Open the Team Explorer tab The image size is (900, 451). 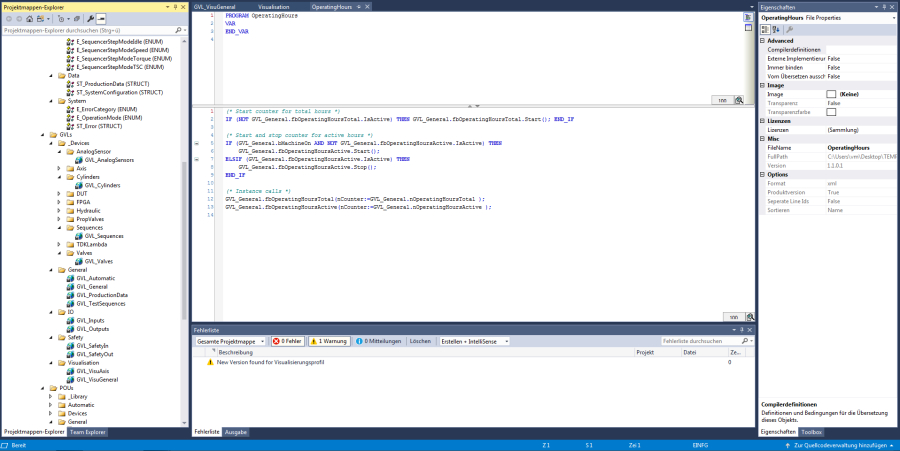click(x=88, y=432)
